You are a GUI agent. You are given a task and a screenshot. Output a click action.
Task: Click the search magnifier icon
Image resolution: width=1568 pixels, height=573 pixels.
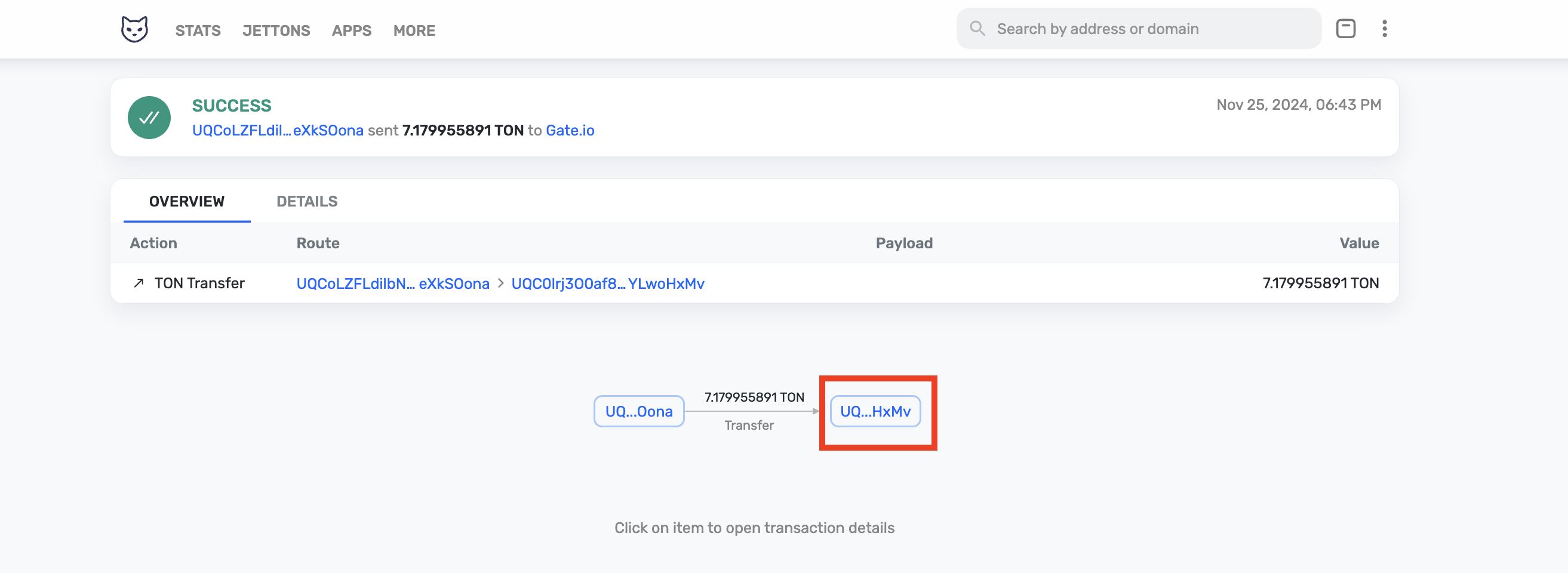tap(977, 29)
